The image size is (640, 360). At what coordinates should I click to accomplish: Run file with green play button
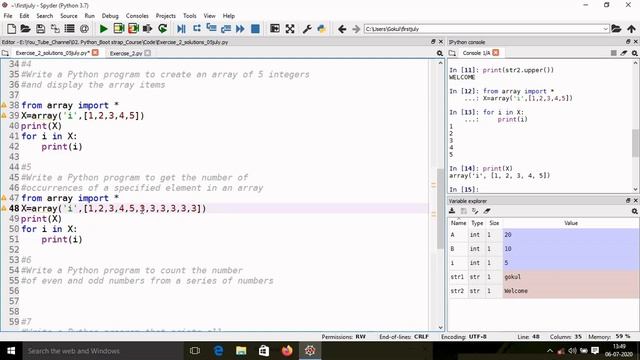pyautogui.click(x=103, y=29)
